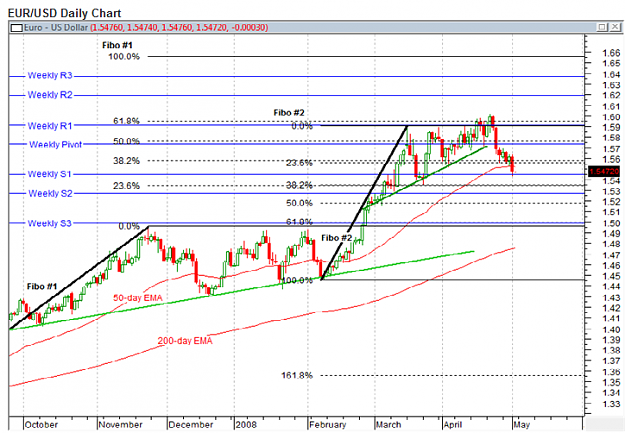Click the '1.57' price axis value

[x=611, y=149]
